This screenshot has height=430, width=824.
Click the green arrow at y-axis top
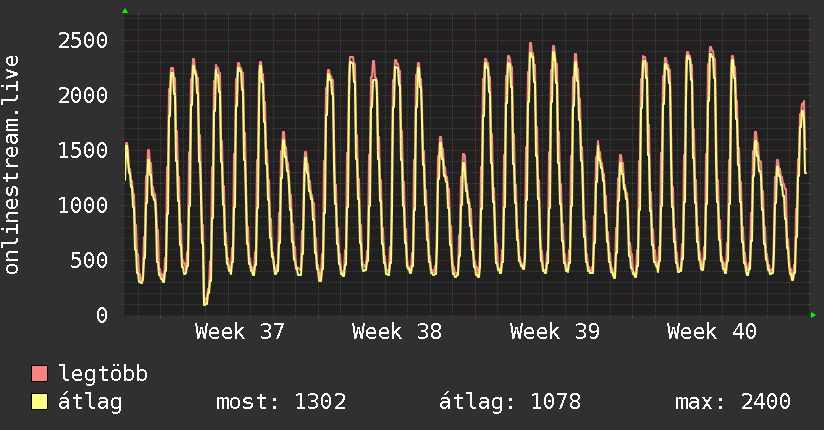coord(125,11)
